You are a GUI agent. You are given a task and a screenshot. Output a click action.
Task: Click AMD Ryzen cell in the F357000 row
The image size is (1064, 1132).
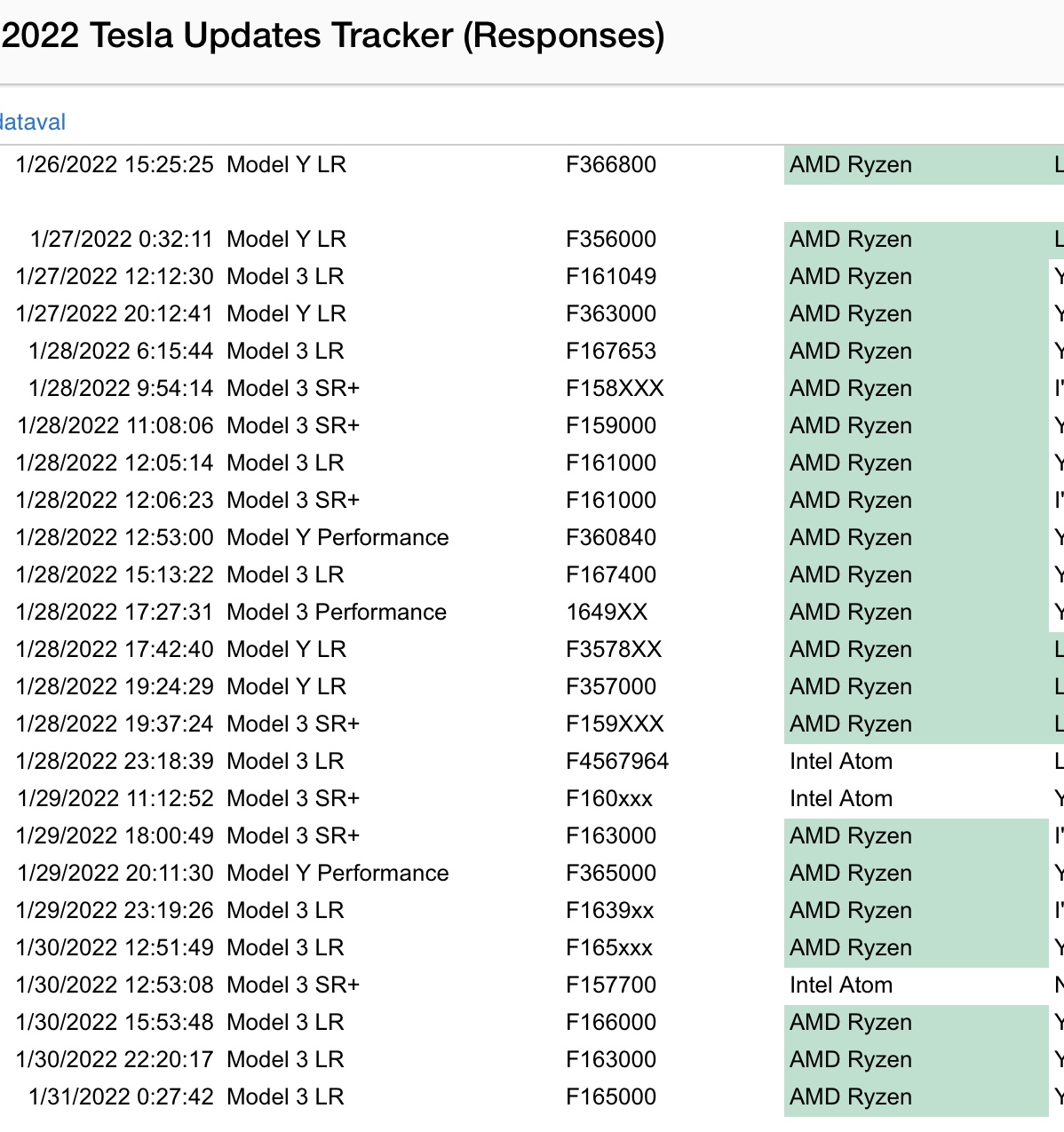[x=917, y=686]
